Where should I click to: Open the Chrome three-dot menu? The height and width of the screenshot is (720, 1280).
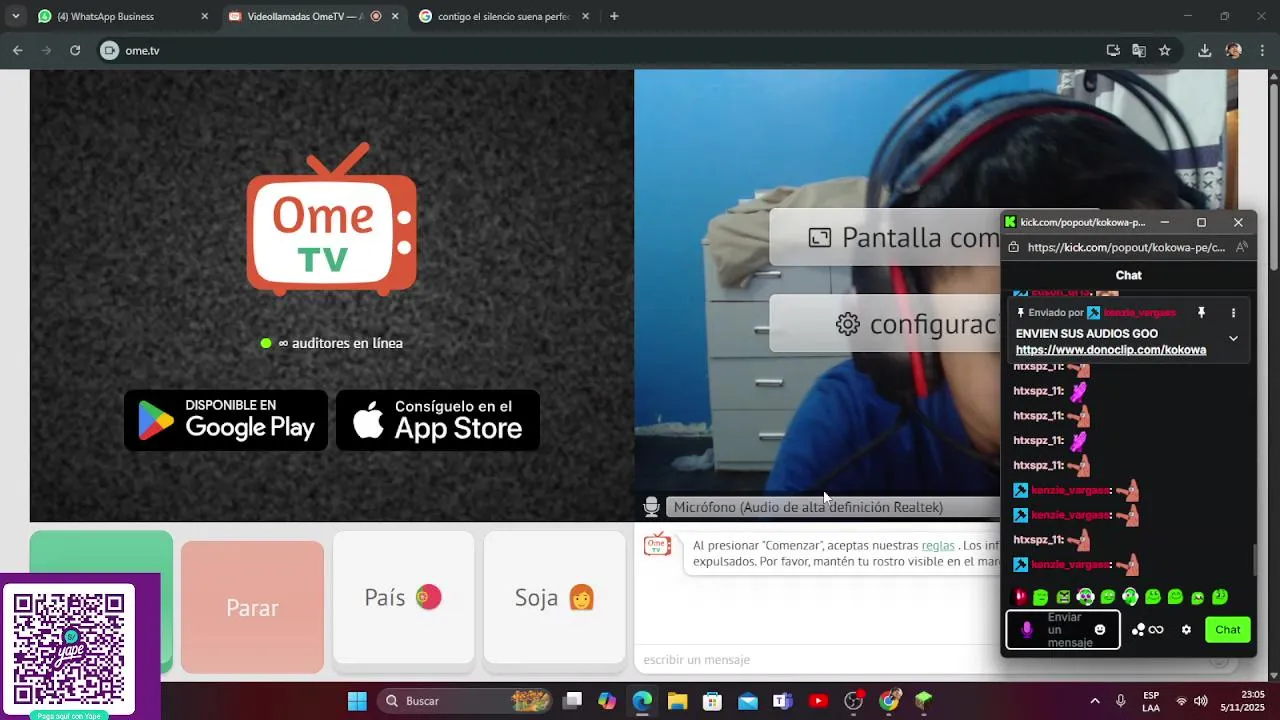click(1262, 50)
